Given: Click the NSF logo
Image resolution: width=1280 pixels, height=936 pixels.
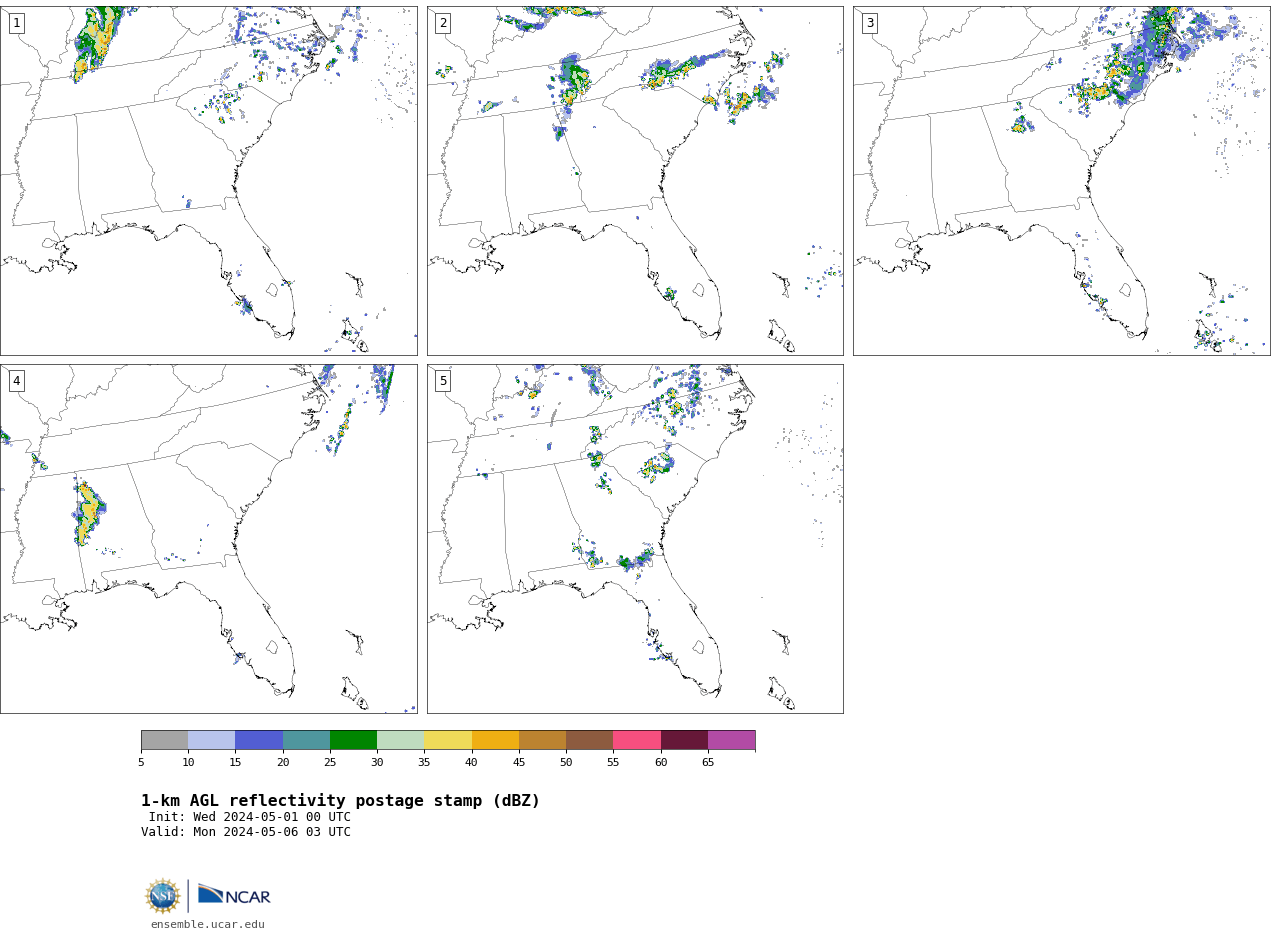Looking at the screenshot, I should coord(163,896).
